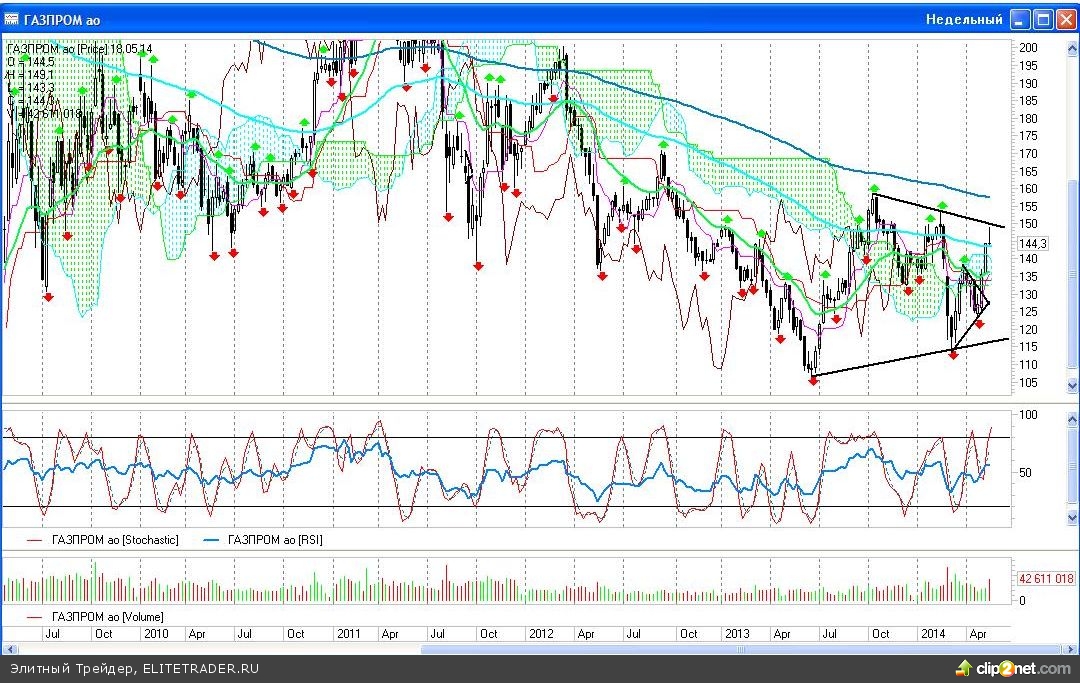Select the ГАЗПРОМ ао [RSI] legend entry
Image resolution: width=1080 pixels, height=683 pixels.
point(275,539)
